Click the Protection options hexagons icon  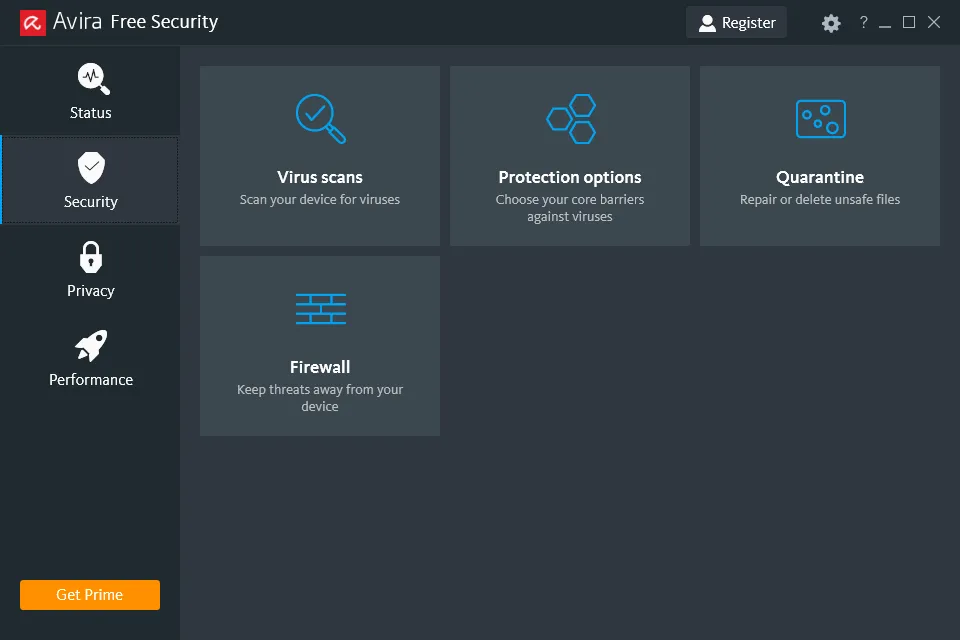coord(571,119)
